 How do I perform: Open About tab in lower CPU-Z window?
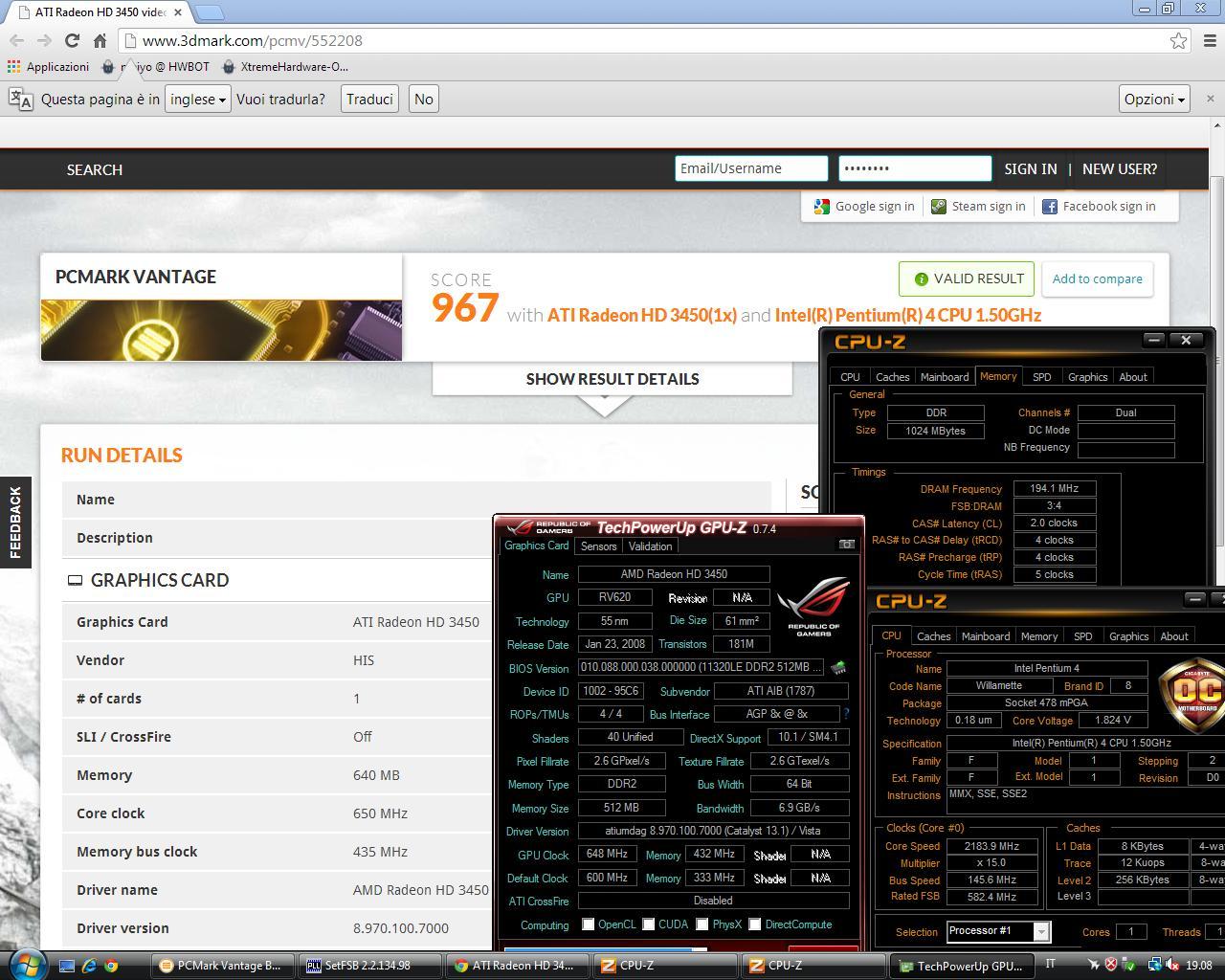point(1174,636)
